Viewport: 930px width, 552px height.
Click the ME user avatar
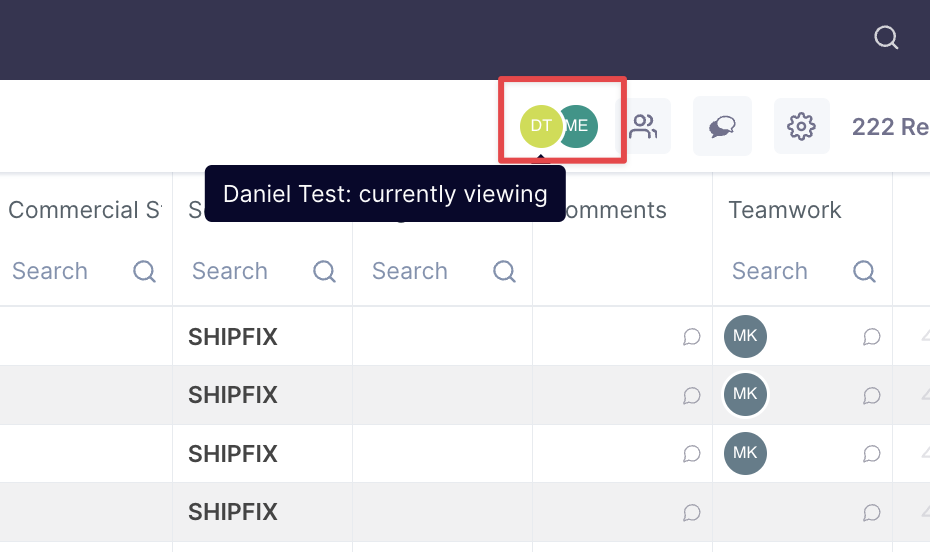(x=580, y=126)
